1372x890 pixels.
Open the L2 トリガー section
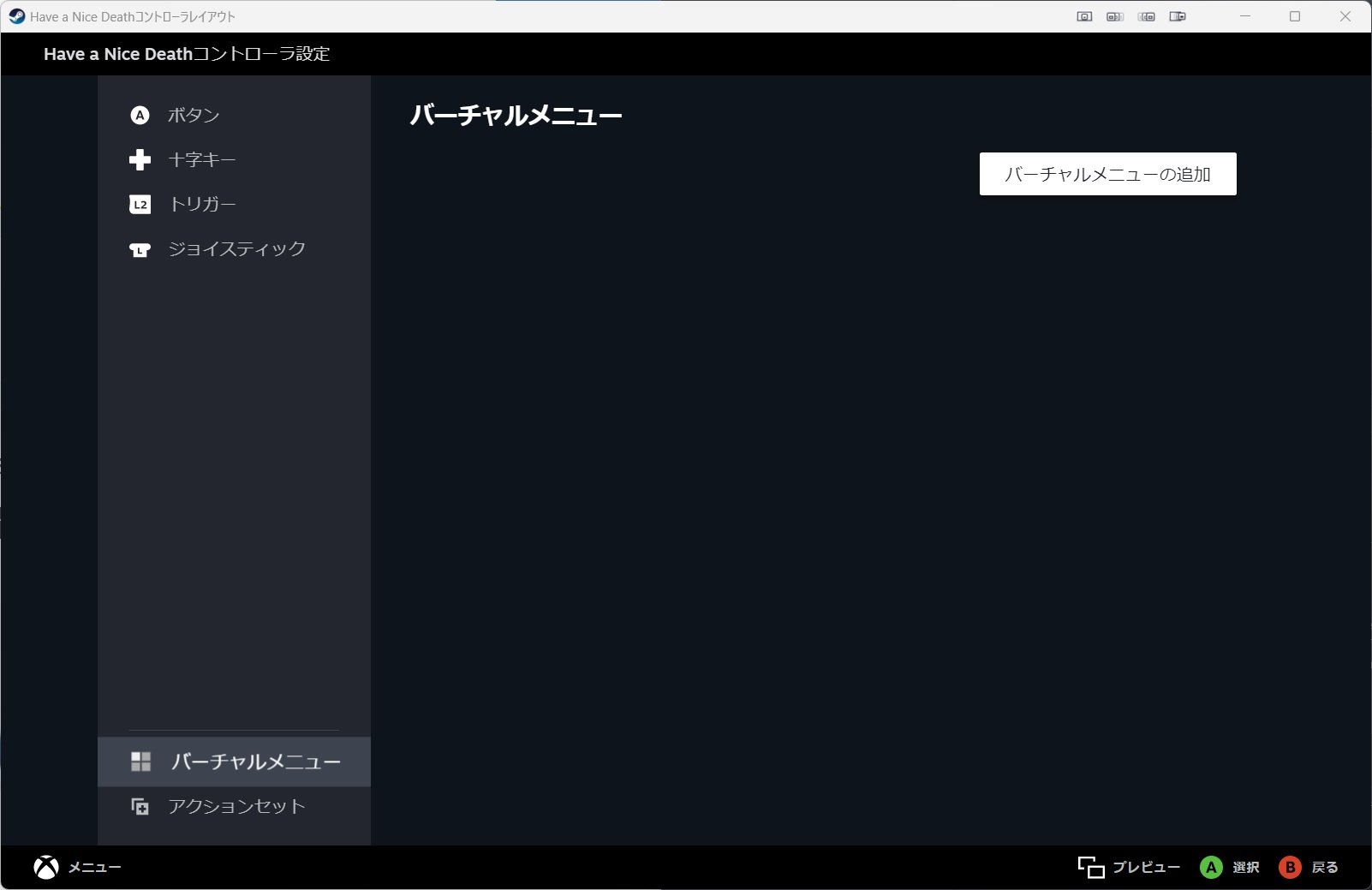[234, 204]
